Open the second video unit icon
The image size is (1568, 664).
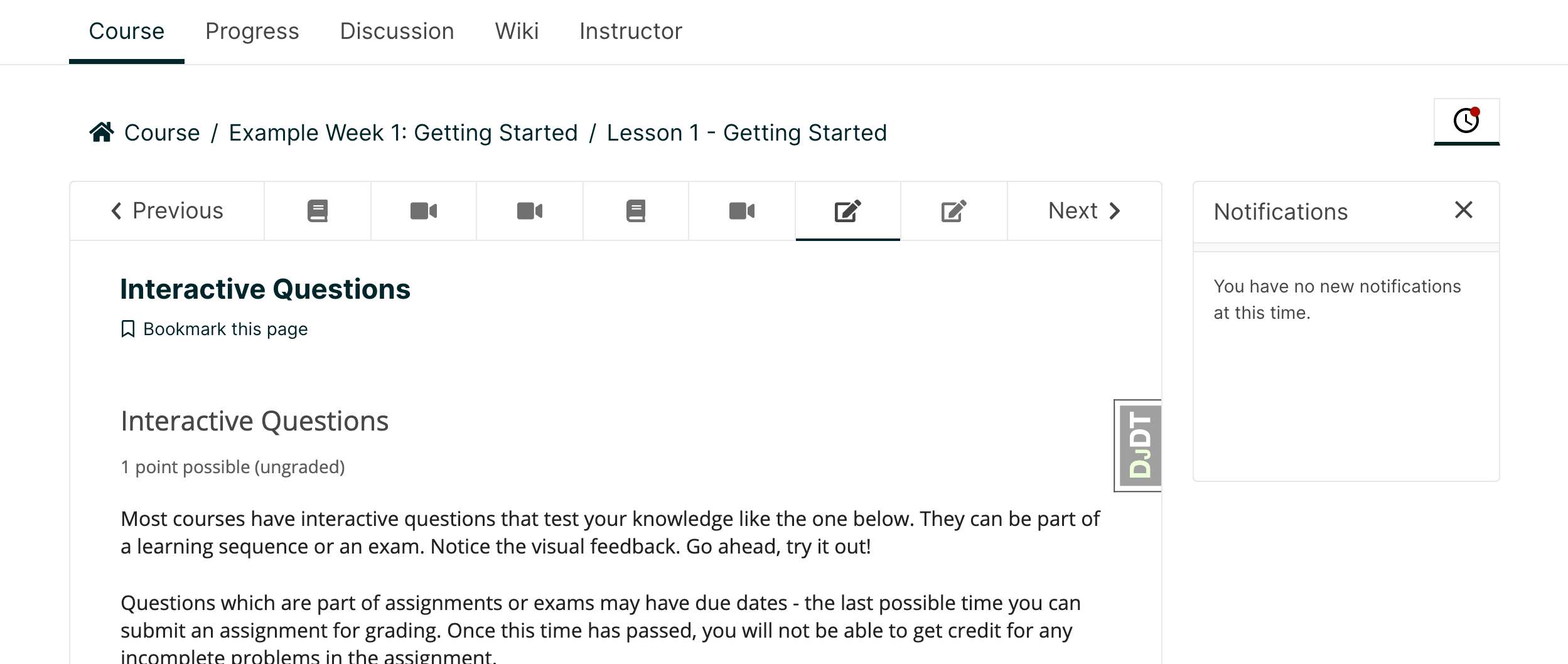click(x=530, y=211)
